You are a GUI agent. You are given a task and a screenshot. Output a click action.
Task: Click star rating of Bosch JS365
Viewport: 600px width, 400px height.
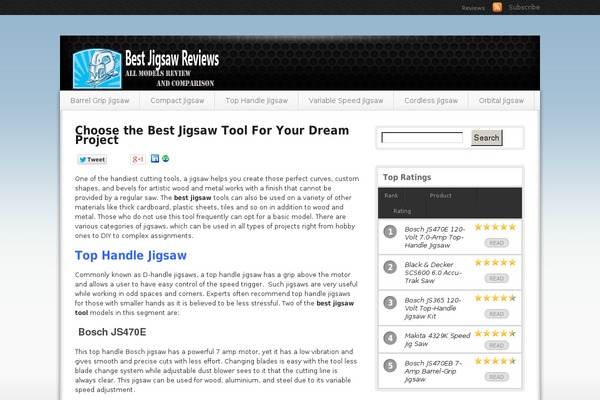pyautogui.click(x=496, y=298)
